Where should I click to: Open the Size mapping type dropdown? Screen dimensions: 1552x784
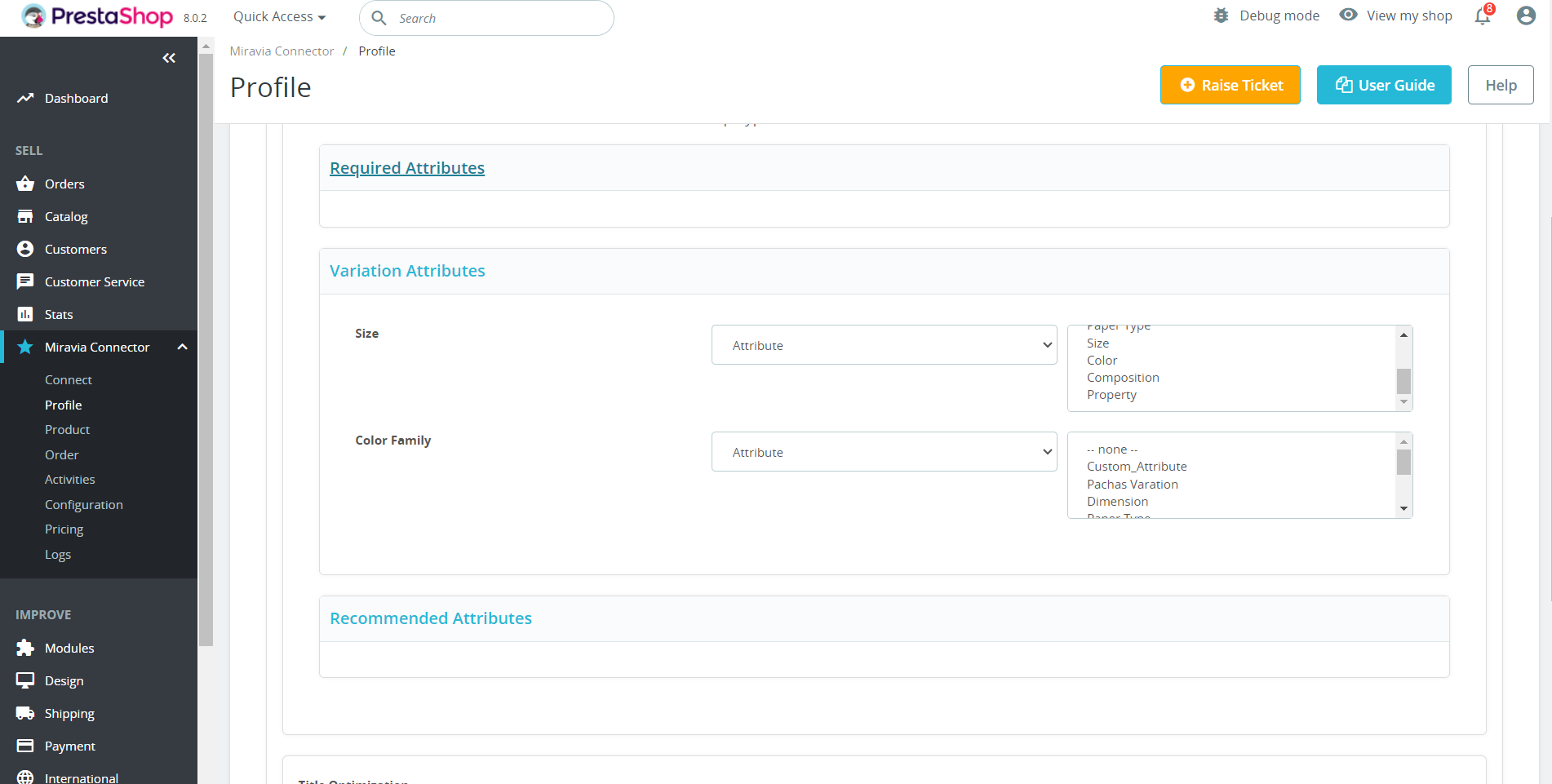[885, 345]
